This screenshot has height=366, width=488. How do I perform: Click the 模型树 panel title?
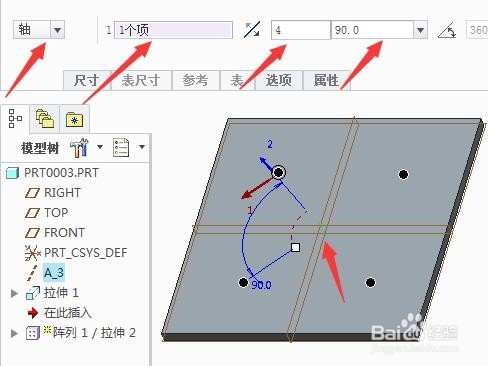pyautogui.click(x=40, y=148)
